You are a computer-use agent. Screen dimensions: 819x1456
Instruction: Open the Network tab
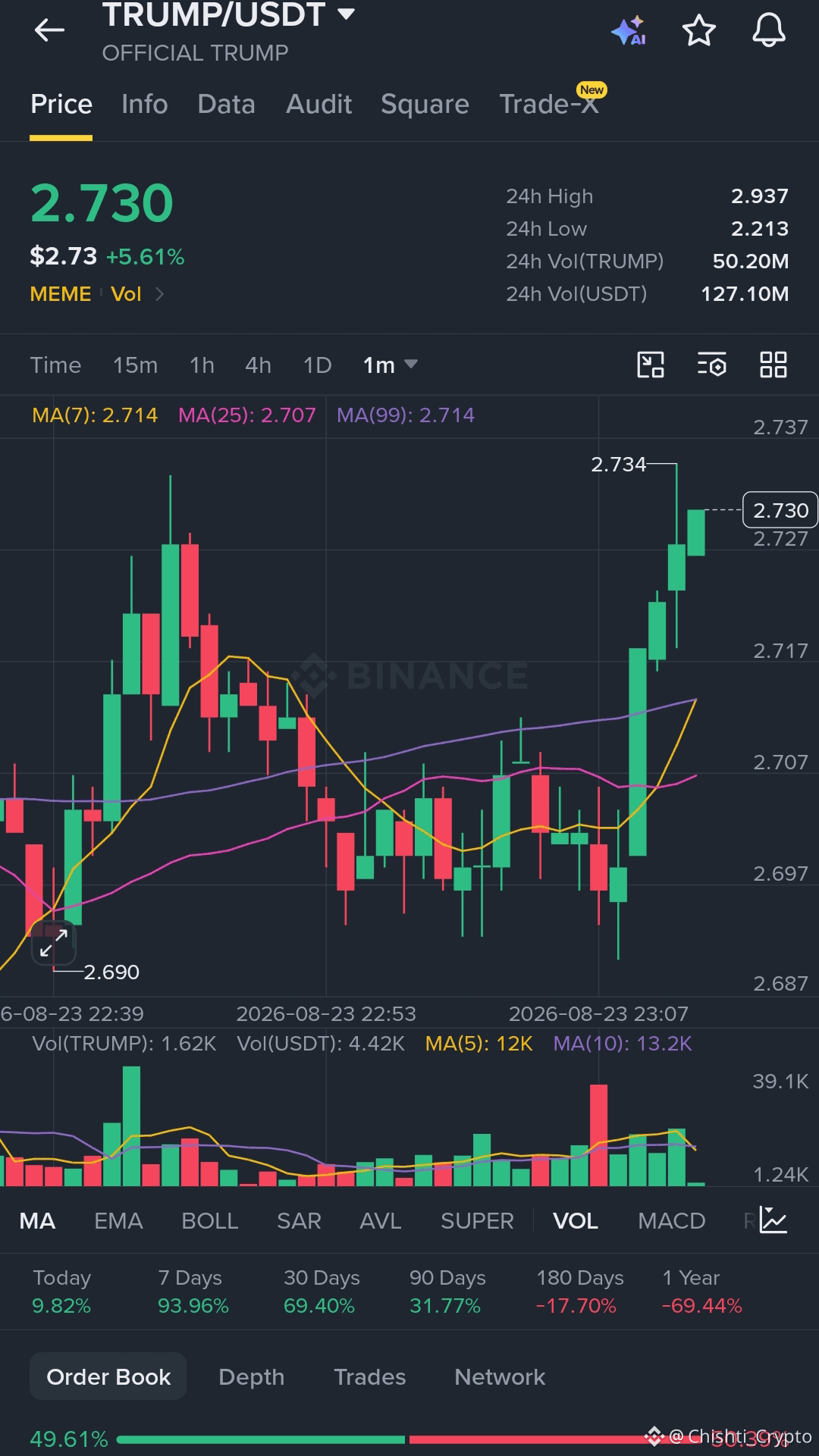(x=500, y=1376)
